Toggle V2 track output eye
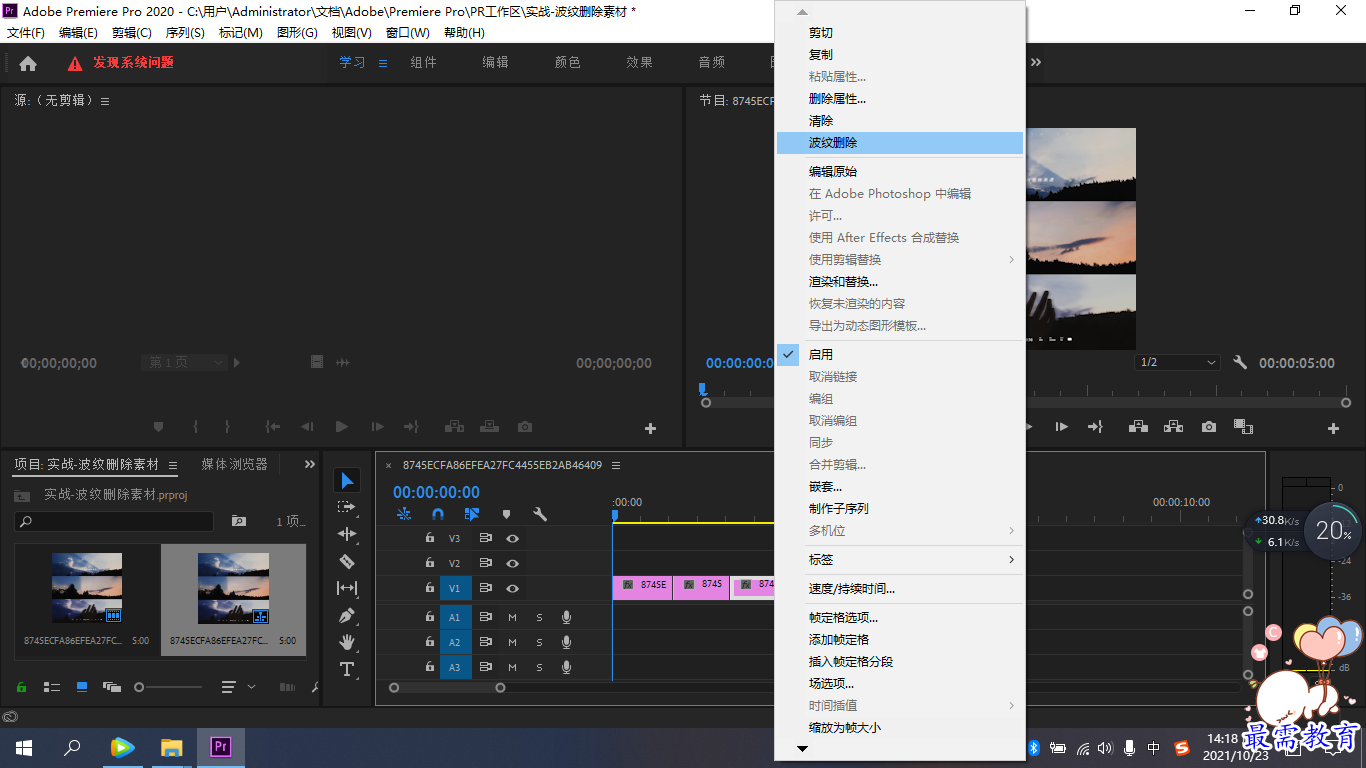The width and height of the screenshot is (1366, 768). (x=512, y=563)
